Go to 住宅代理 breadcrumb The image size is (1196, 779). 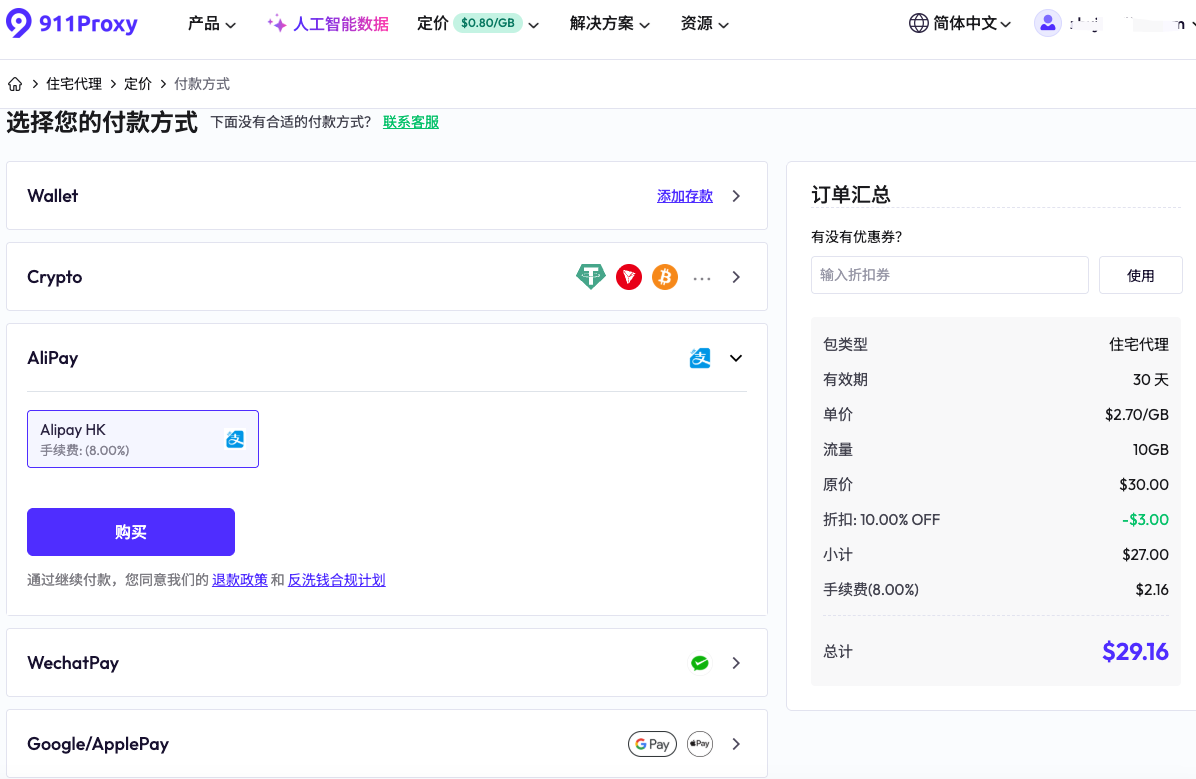pos(74,84)
